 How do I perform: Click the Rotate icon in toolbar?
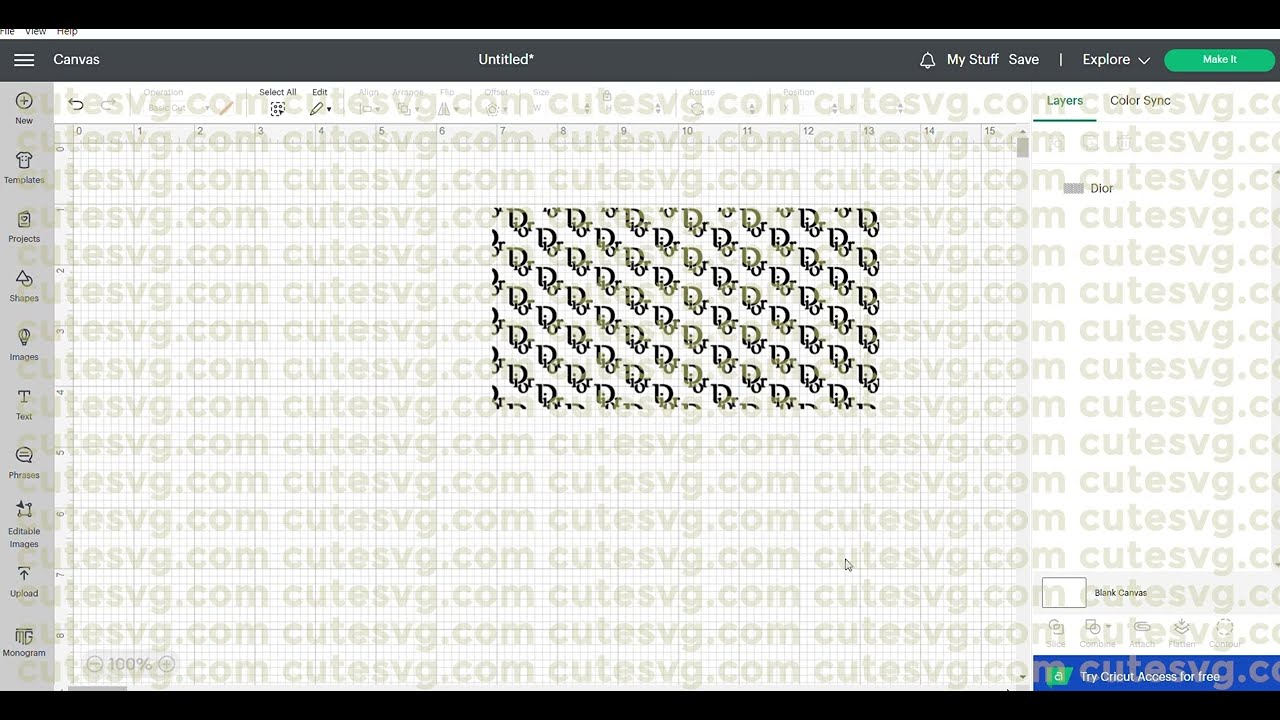[697, 109]
